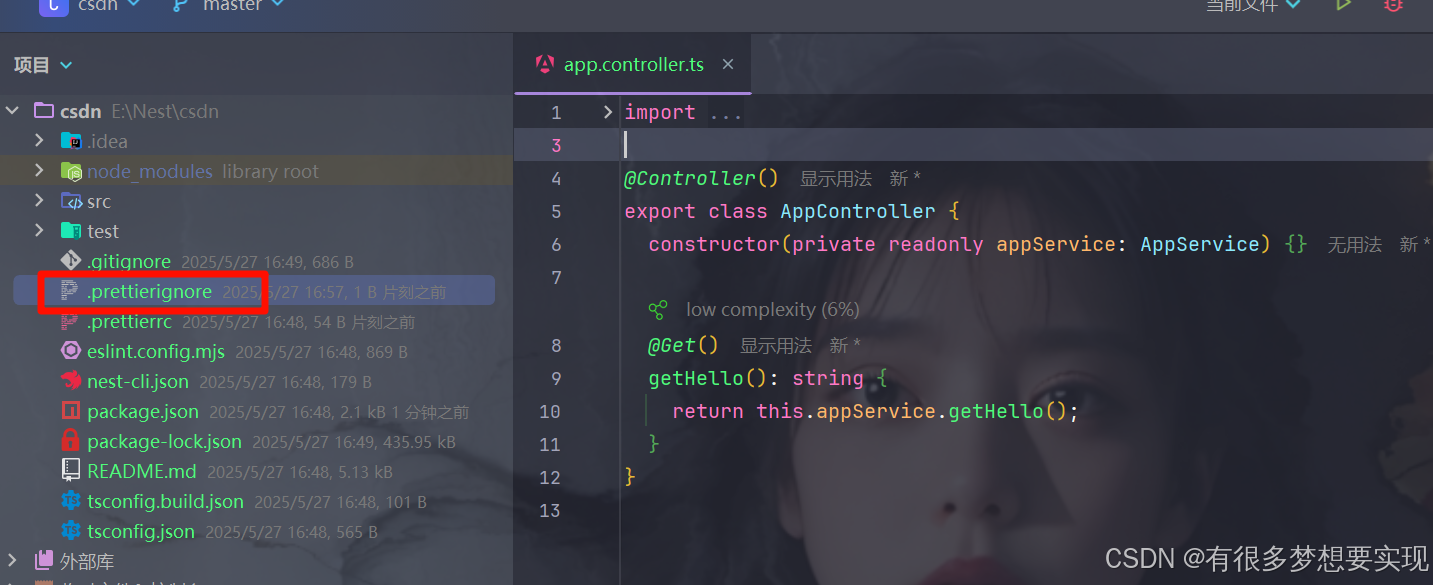Click the .gitignore file icon

pos(71,261)
